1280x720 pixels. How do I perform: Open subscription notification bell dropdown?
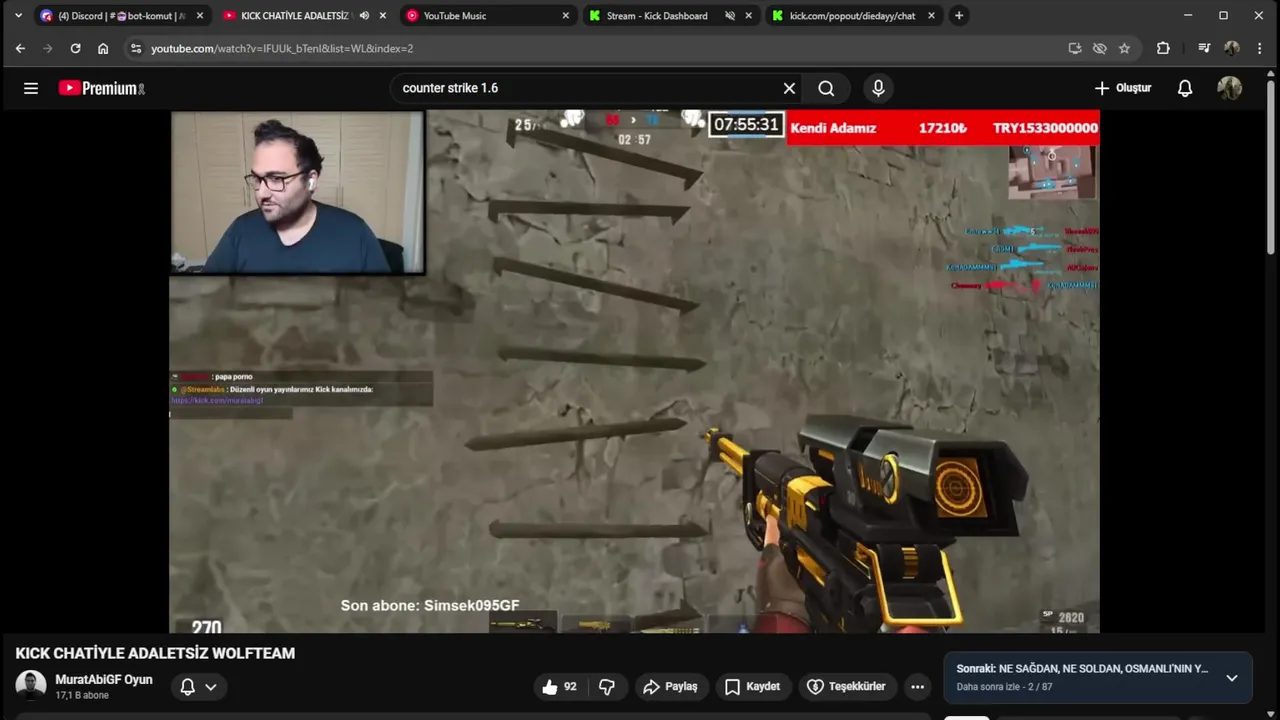198,687
